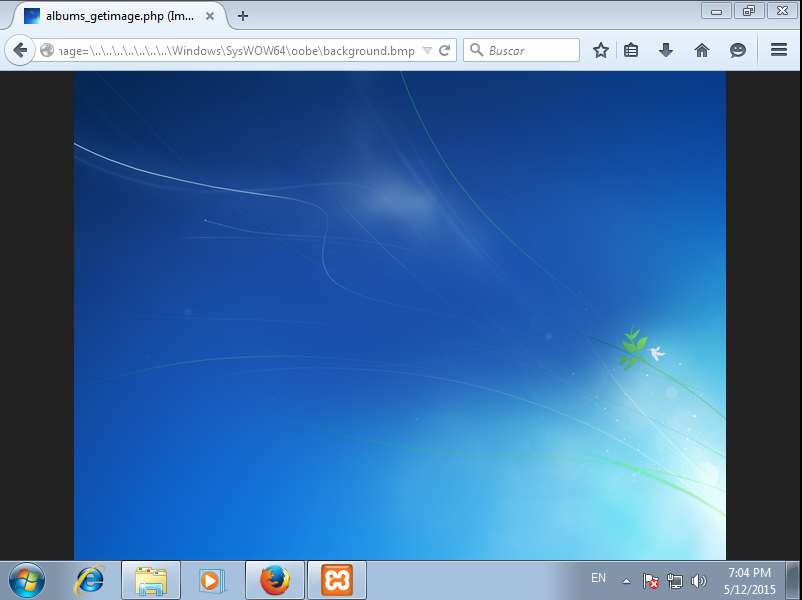802x600 pixels.
Task: Click the search magnifier icon
Action: (476, 50)
